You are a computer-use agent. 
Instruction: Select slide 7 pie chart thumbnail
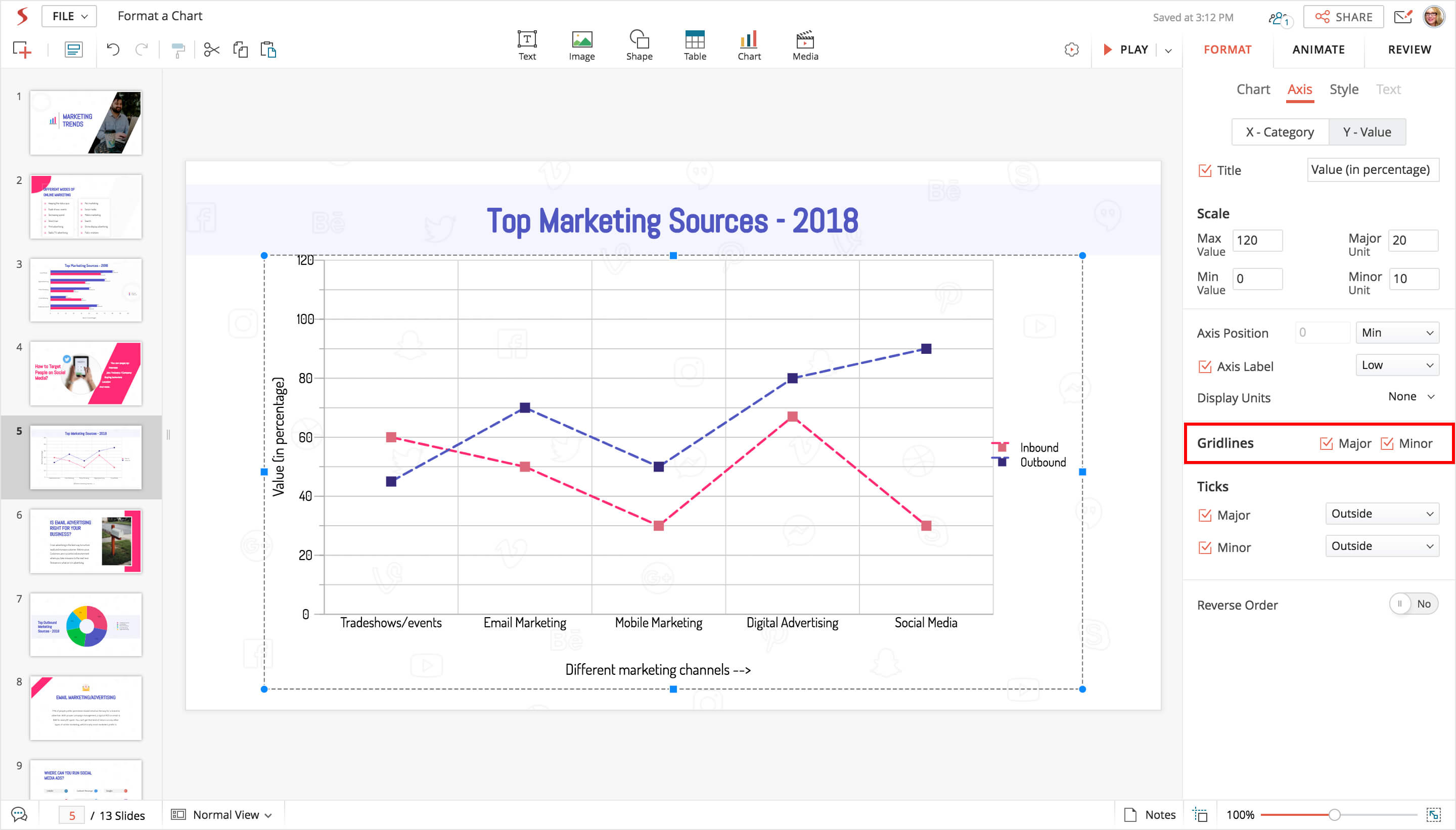tap(85, 625)
